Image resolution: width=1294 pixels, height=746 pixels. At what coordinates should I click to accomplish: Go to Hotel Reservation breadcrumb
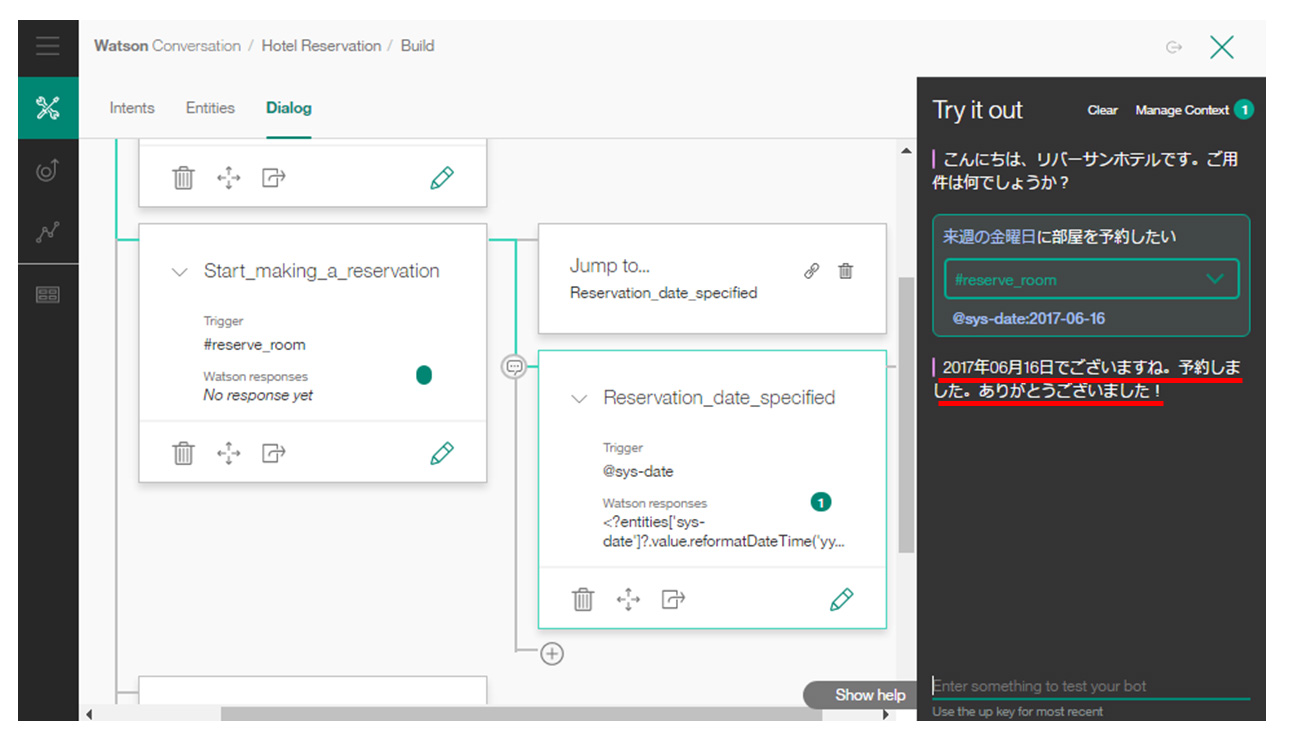coord(321,46)
